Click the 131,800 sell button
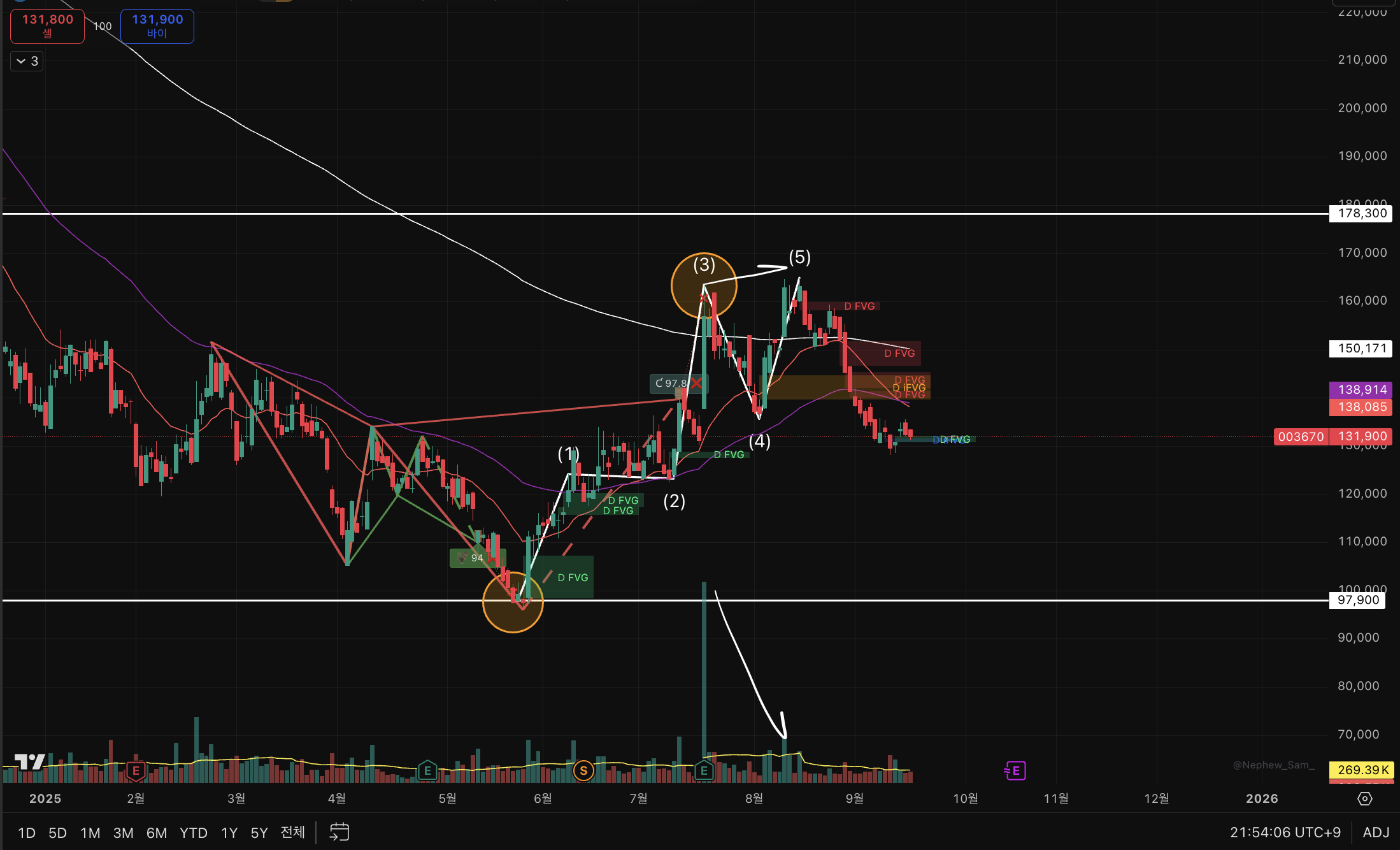Image resolution: width=1400 pixels, height=850 pixels. 47,26
